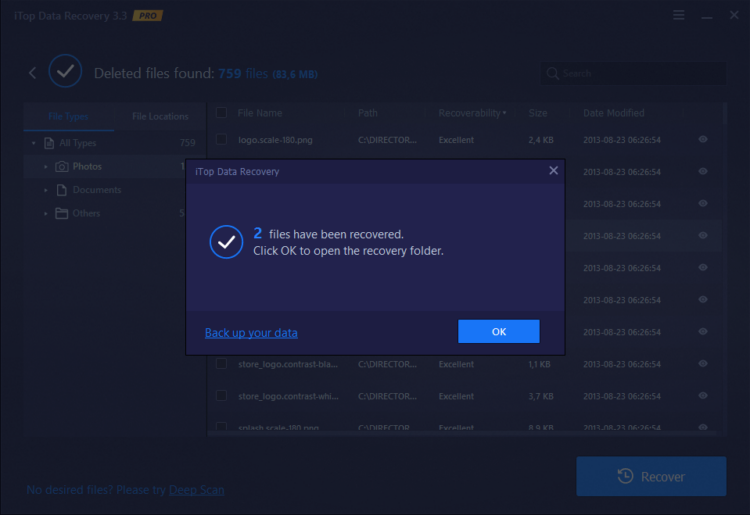Switch to the File Locations tab

pyautogui.click(x=160, y=116)
